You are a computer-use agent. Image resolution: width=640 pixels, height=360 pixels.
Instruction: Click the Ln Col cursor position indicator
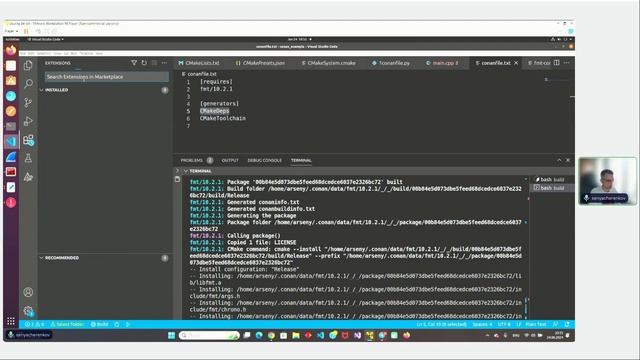[442, 324]
